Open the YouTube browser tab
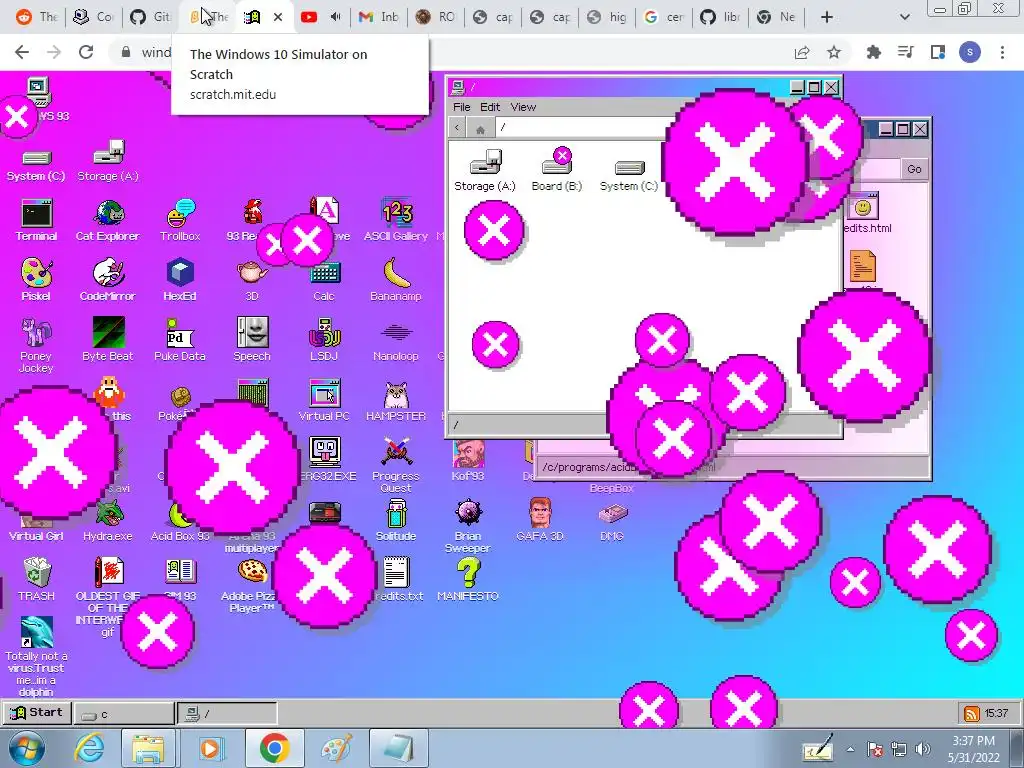The height and width of the screenshot is (768, 1024). (x=309, y=17)
